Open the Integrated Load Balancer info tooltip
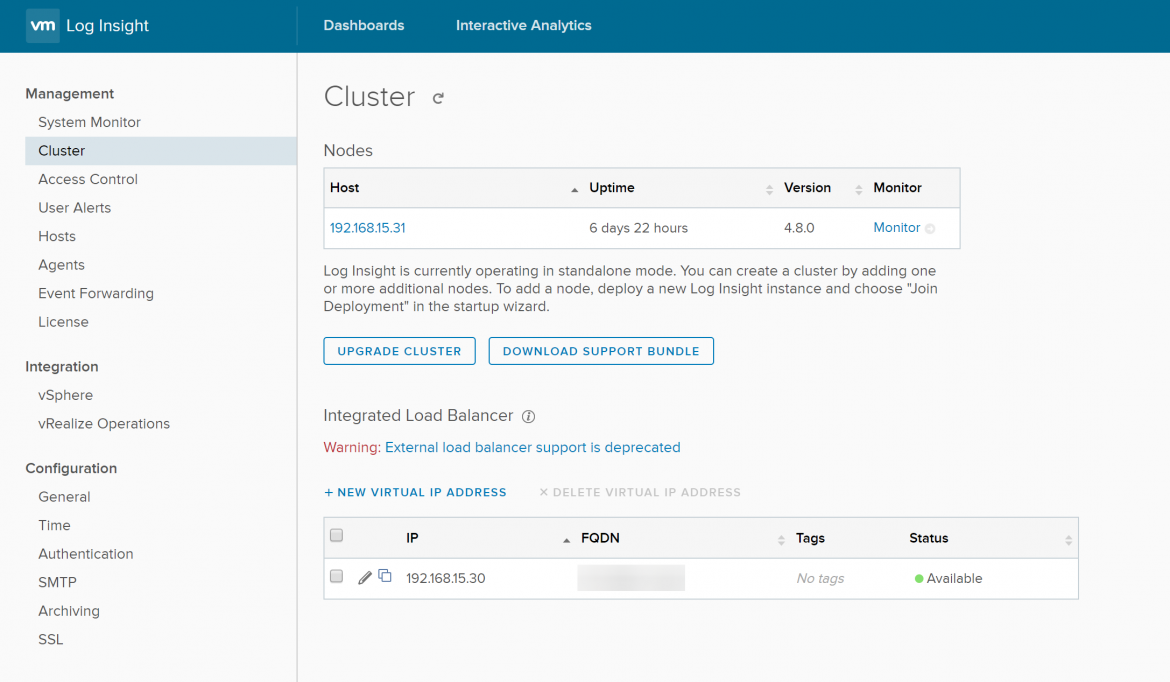The image size is (1170, 682). pos(528,416)
